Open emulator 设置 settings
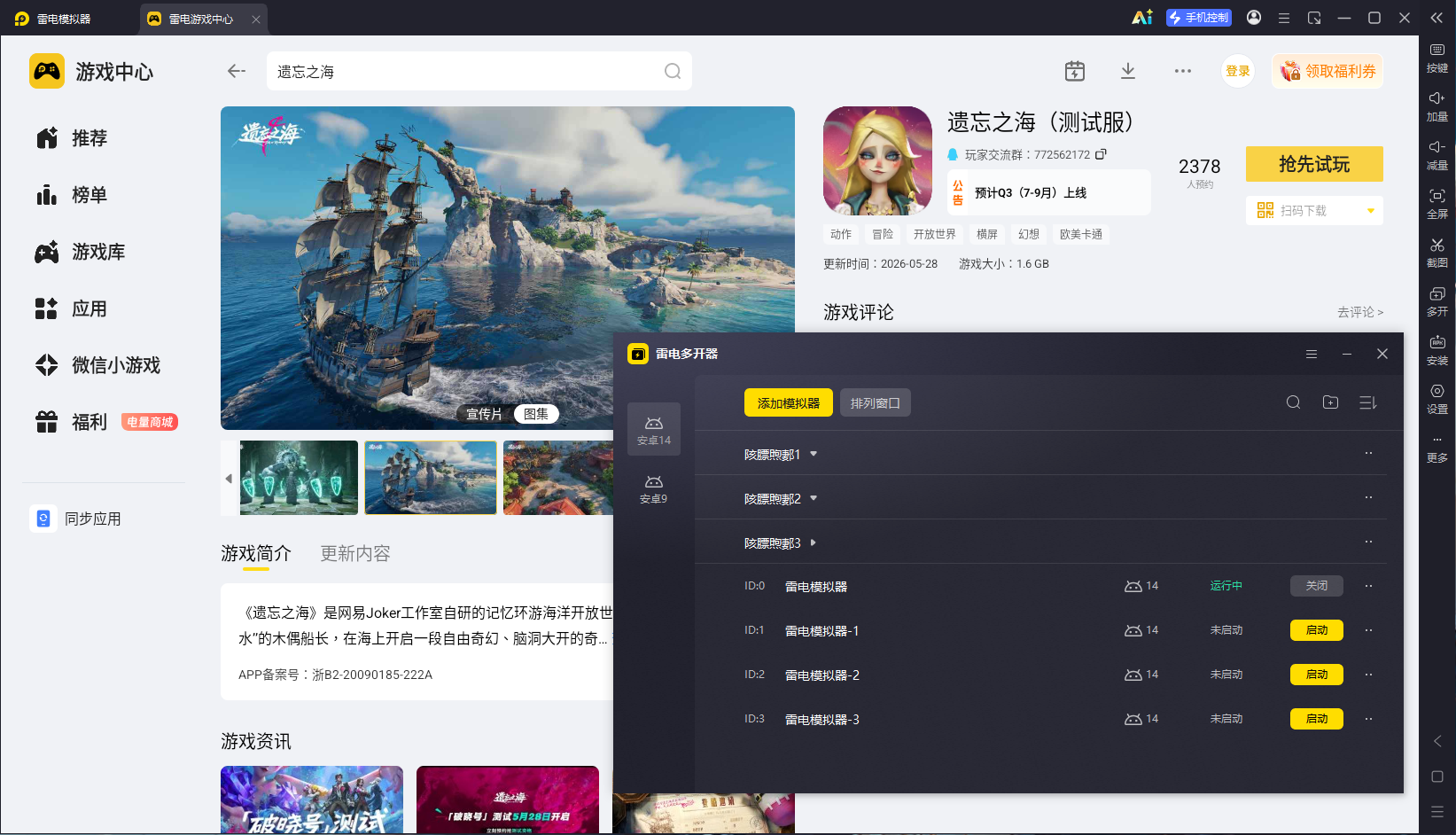Image resolution: width=1456 pixels, height=835 pixels. (x=1437, y=399)
